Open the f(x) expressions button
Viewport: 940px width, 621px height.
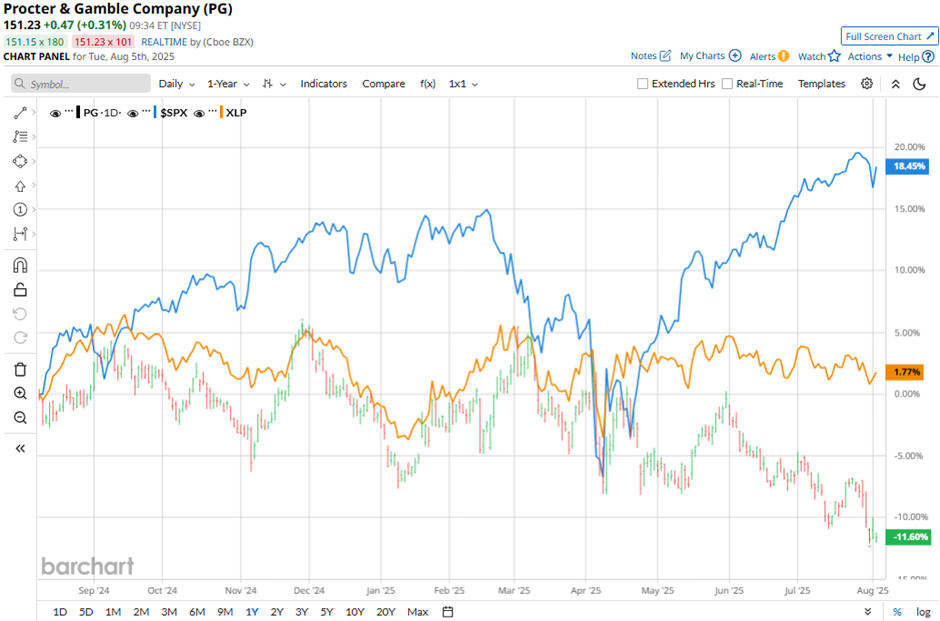tap(427, 84)
